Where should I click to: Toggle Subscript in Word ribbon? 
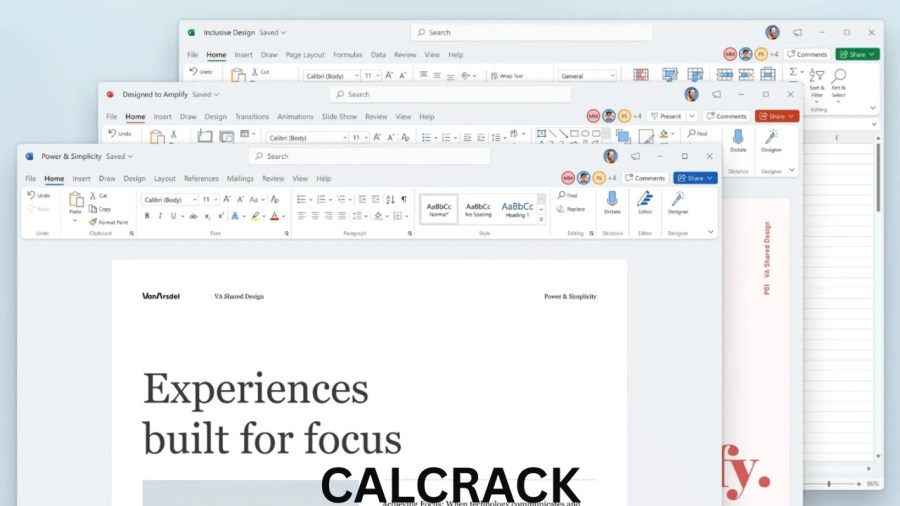[207, 216]
